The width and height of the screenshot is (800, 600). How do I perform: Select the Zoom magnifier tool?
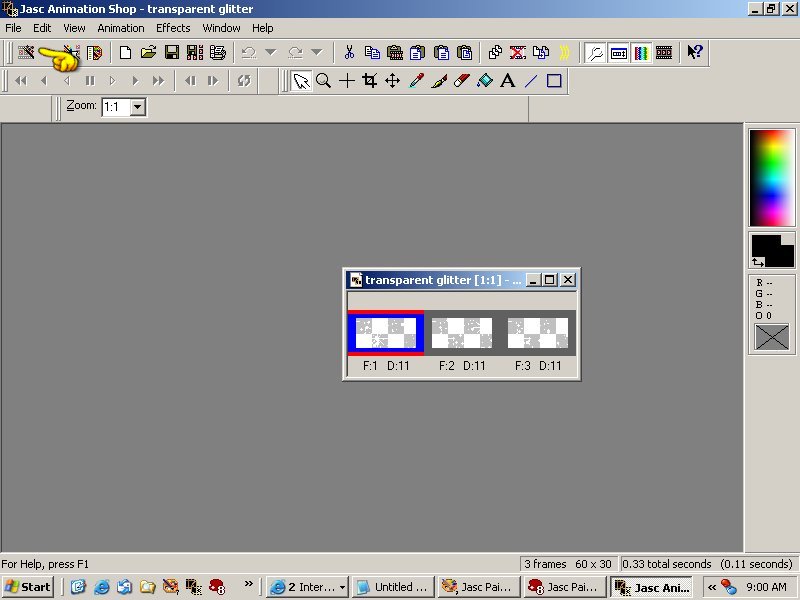(x=323, y=81)
